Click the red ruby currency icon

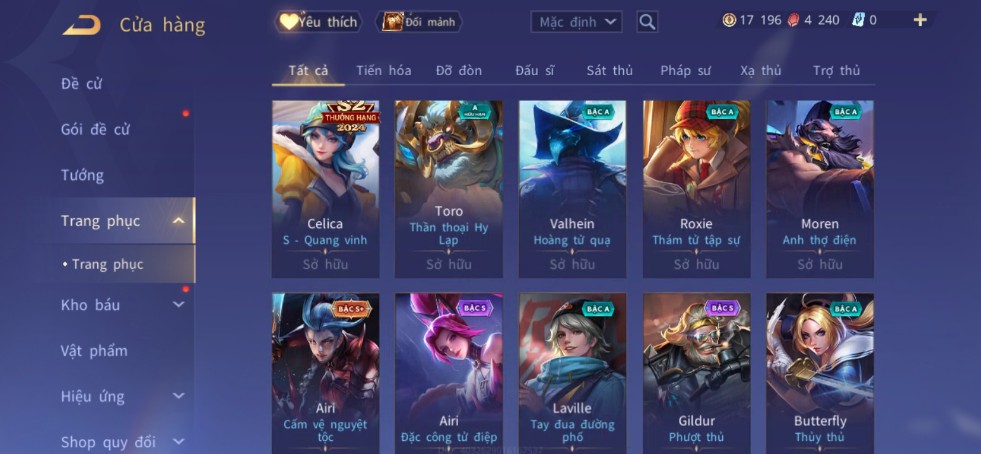coord(793,20)
